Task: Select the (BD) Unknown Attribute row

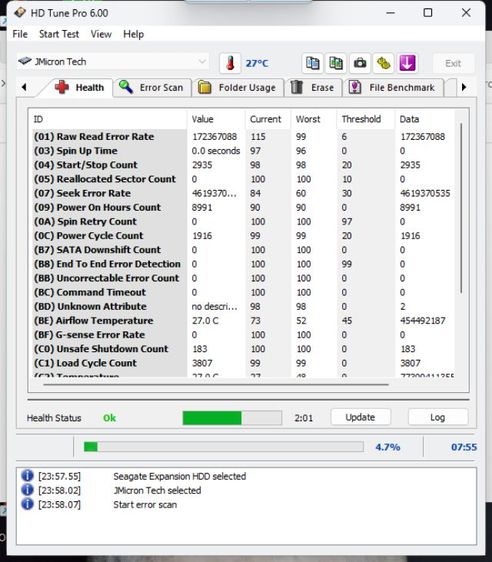Action: pos(244,306)
